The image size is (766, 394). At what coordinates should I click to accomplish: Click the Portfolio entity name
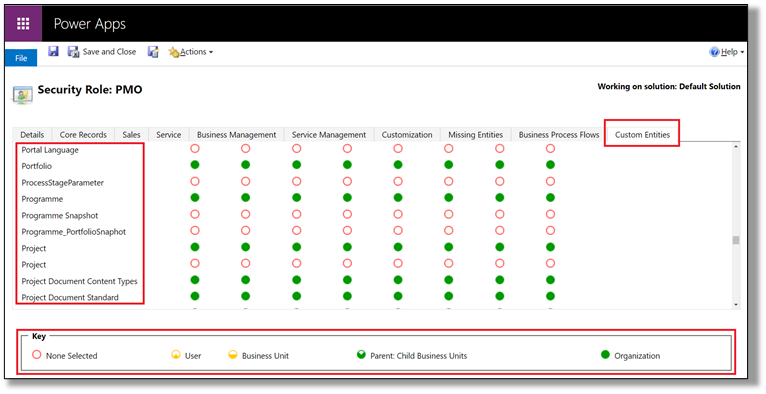click(x=37, y=166)
